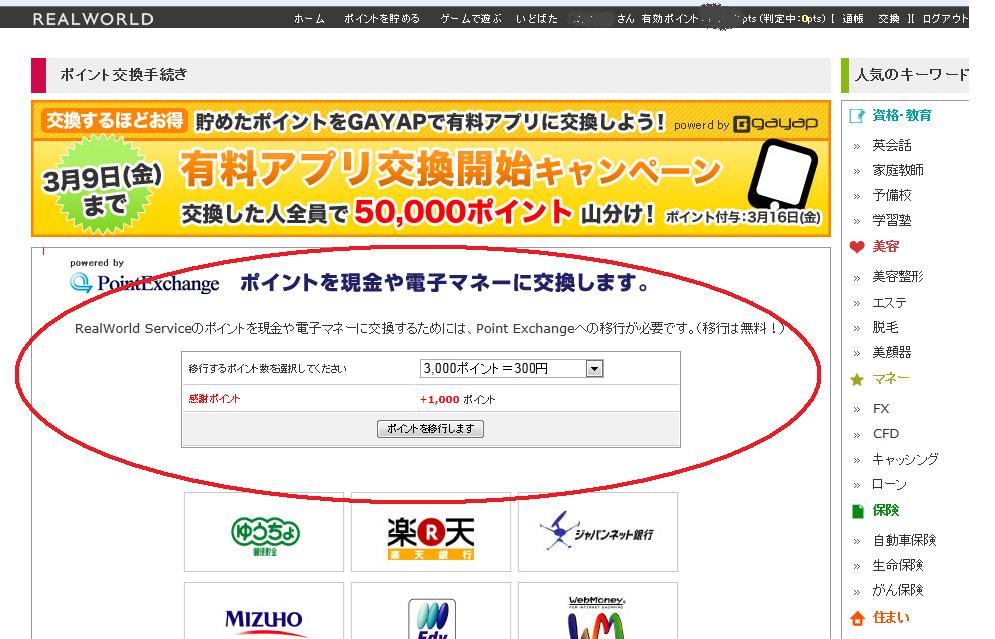Image resolution: width=995 pixels, height=639 pixels.
Task: Select the 美容整形 keyword link
Action: click(898, 277)
